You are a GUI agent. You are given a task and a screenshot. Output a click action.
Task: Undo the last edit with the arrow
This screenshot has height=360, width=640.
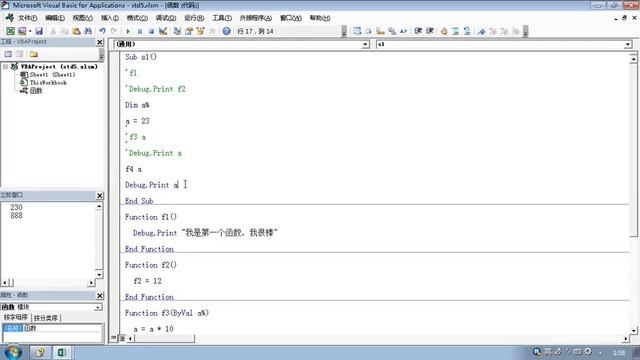coord(102,31)
